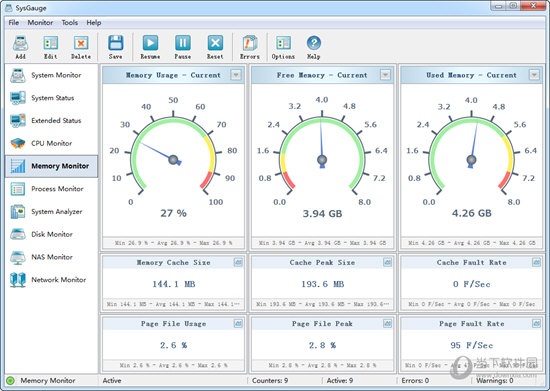Expand the Free Memory - Current dropdown arrow
Image resolution: width=550 pixels, height=391 pixels.
coord(385,75)
